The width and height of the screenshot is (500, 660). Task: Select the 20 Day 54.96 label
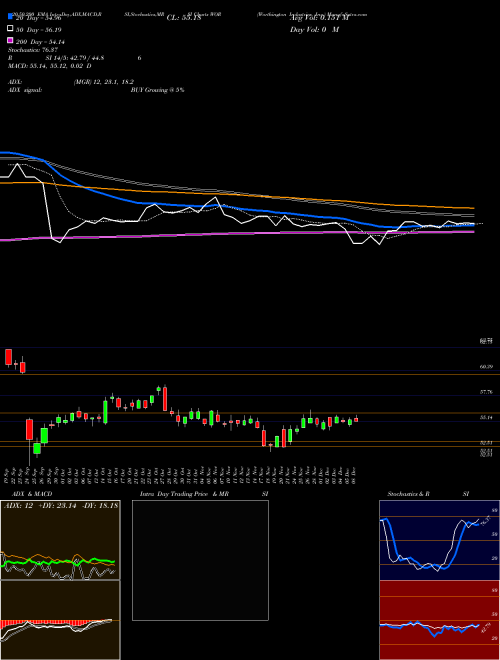tap(39, 18)
